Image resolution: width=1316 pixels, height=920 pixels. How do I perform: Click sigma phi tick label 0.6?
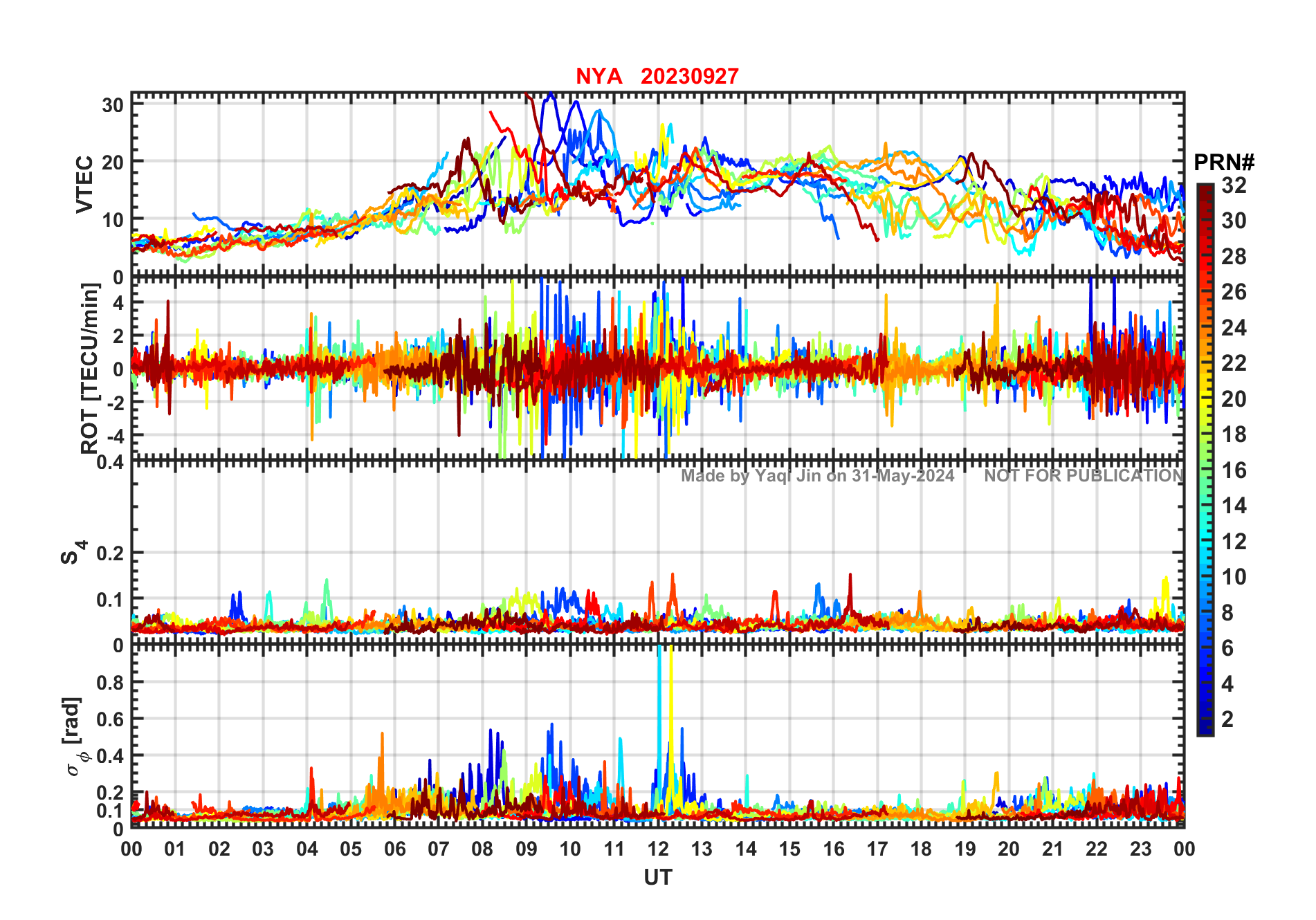(x=110, y=719)
